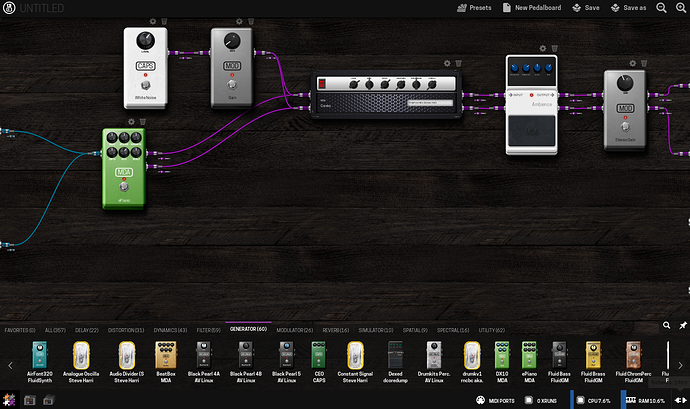The height and width of the screenshot is (409, 690).
Task: Open pedalboards library icon in footer
Action: [x=29, y=400]
